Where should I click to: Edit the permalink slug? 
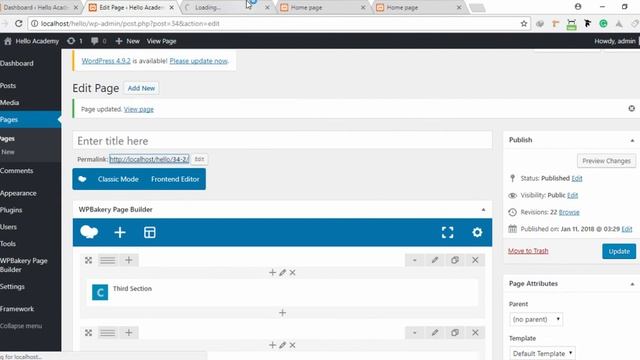tap(199, 159)
